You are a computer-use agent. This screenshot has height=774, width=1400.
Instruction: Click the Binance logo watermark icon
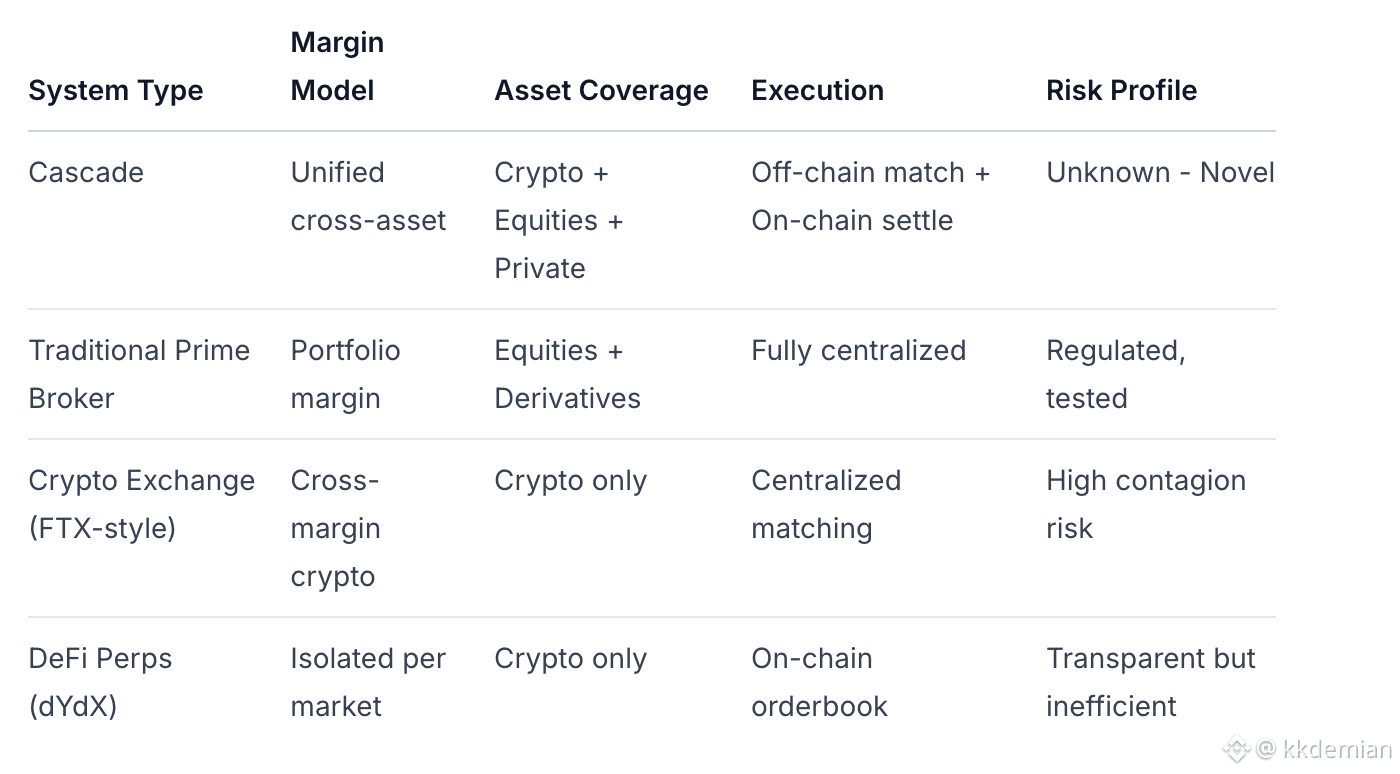[1237, 748]
